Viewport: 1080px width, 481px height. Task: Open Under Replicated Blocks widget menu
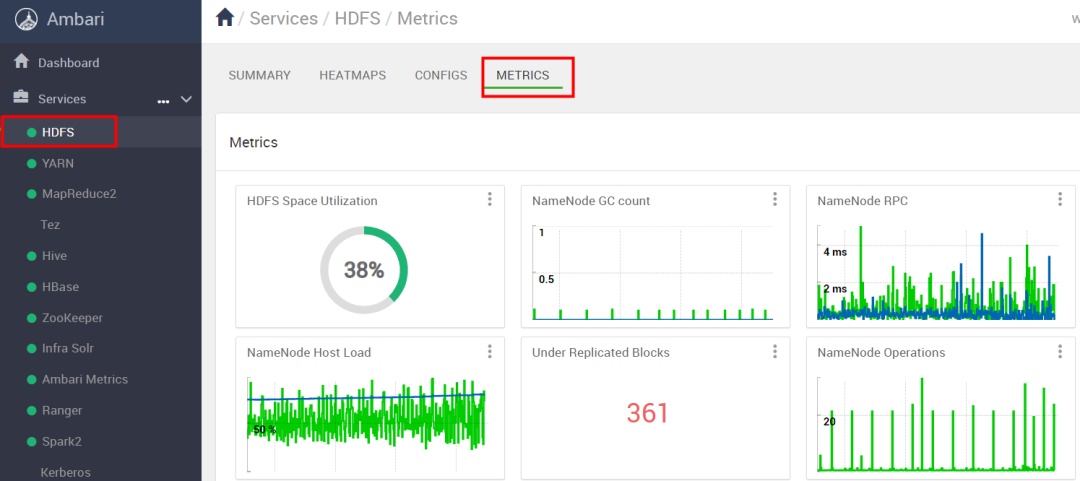pos(775,351)
